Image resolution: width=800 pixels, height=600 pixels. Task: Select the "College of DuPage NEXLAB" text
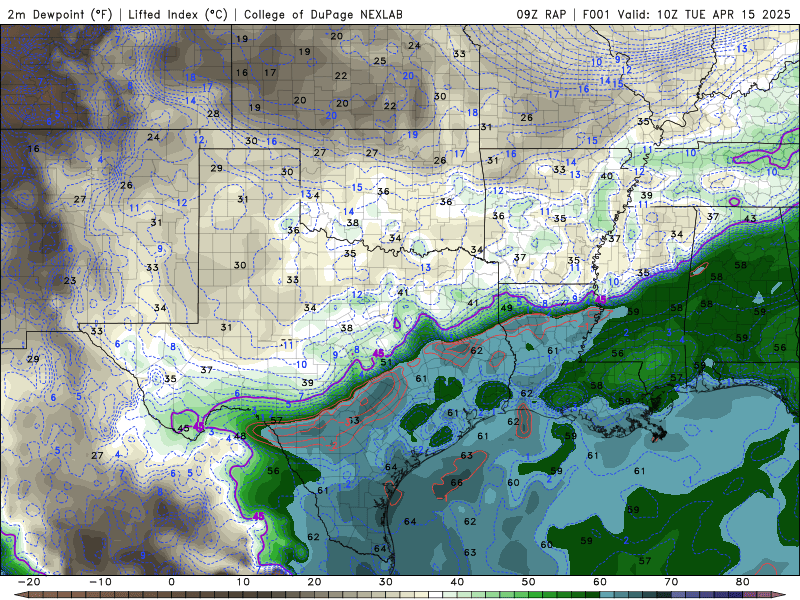coord(323,14)
